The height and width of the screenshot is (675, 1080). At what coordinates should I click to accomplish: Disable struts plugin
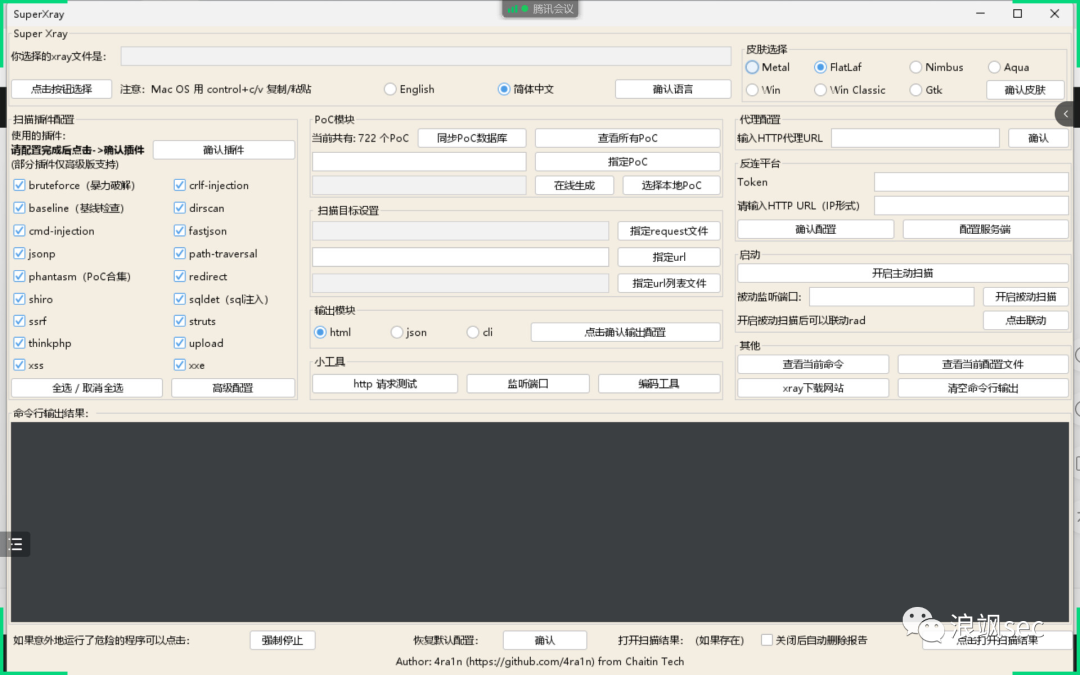click(x=179, y=321)
